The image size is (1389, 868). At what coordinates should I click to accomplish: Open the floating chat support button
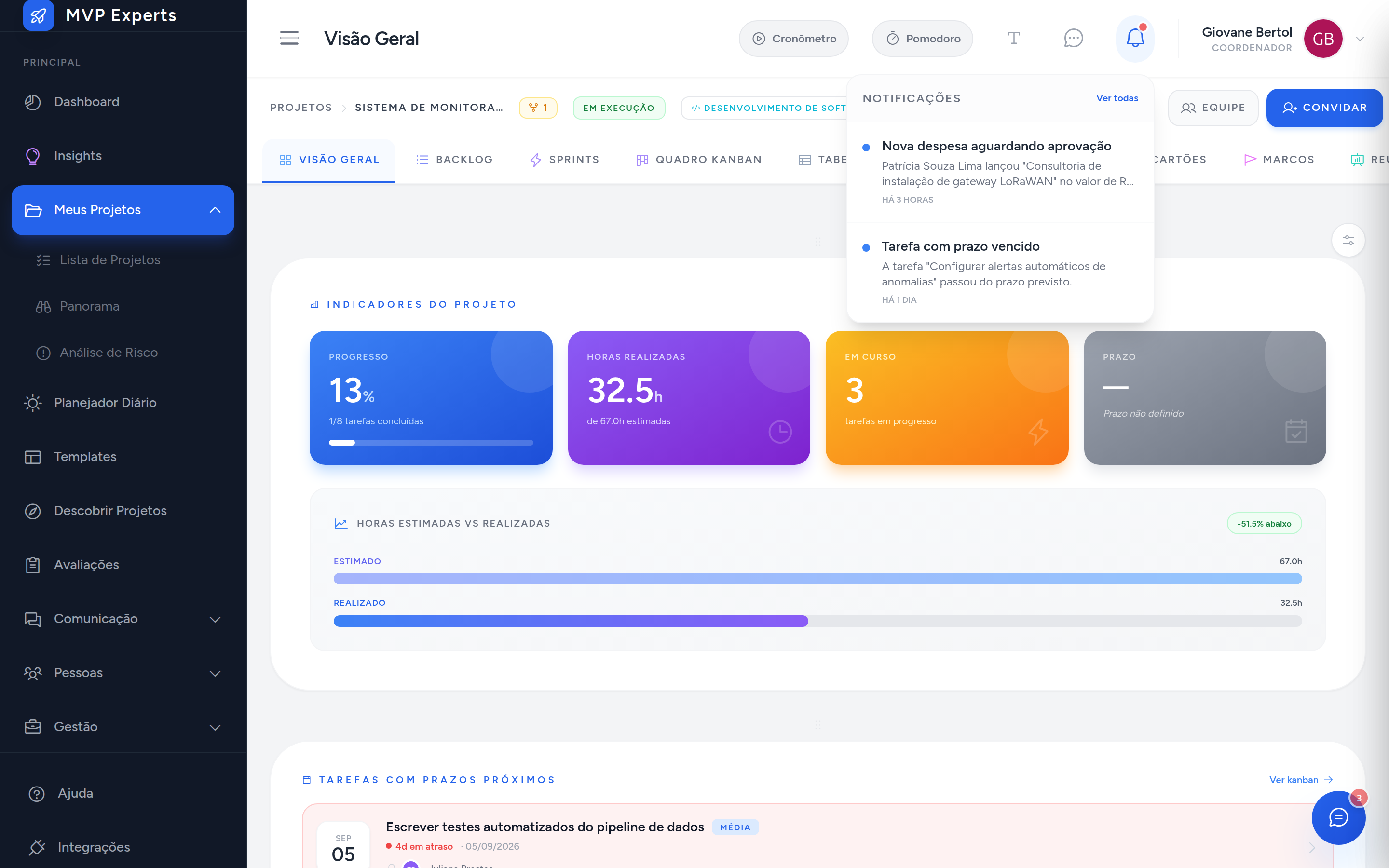[x=1338, y=817]
